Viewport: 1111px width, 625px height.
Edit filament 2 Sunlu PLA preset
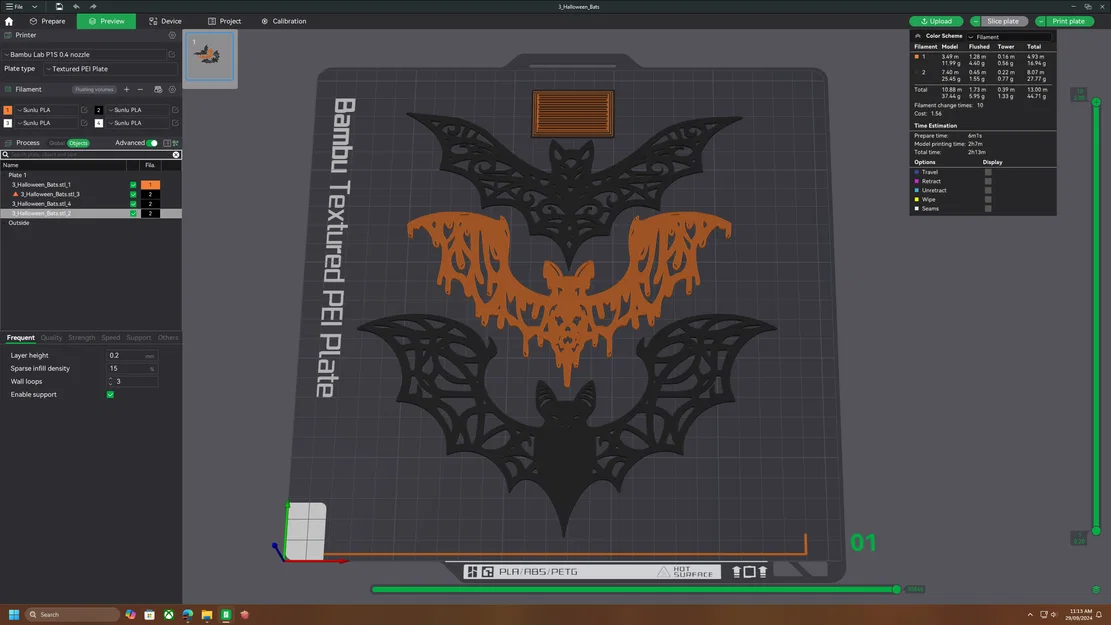(175, 110)
